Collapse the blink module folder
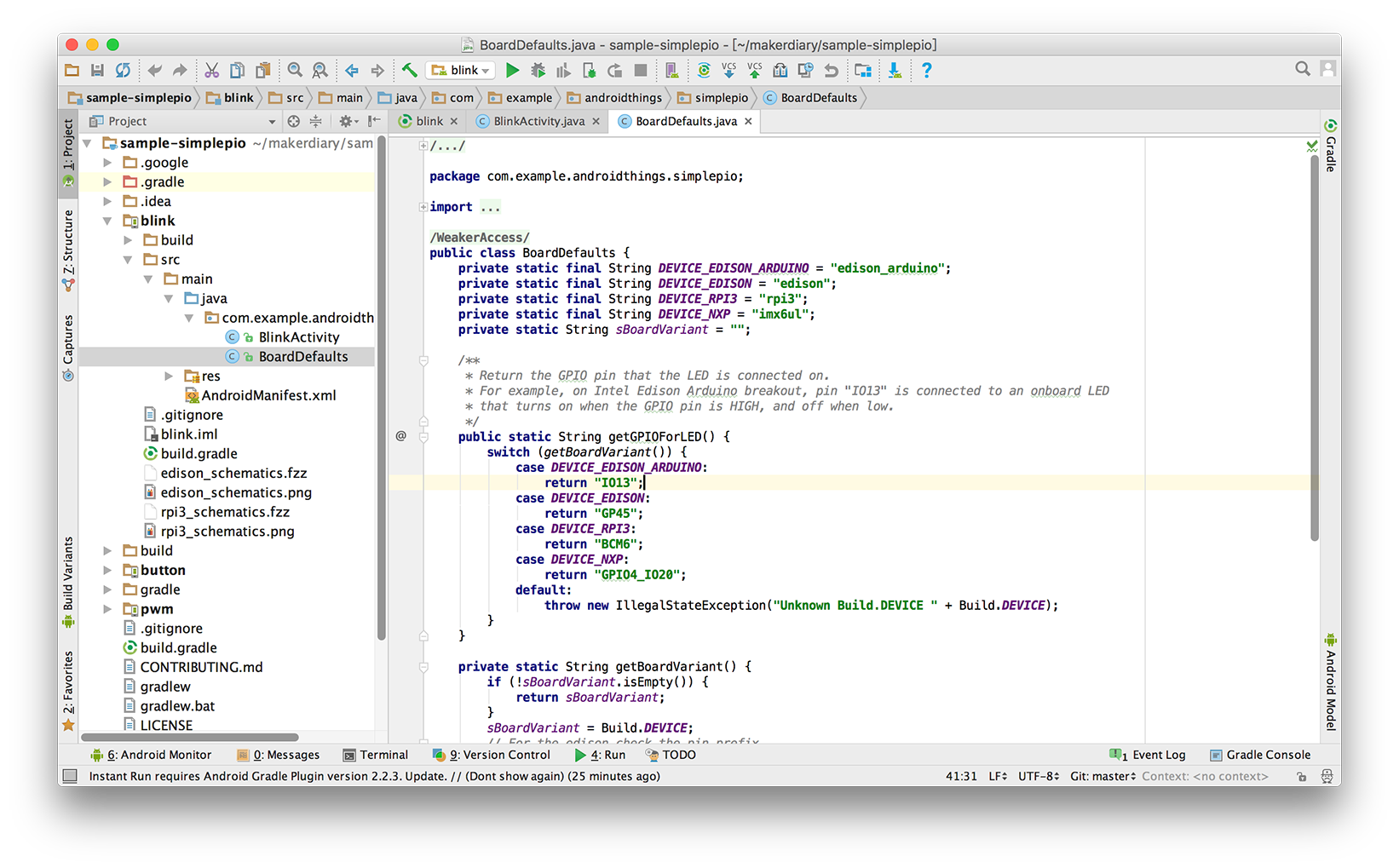This screenshot has width=1399, height=868. [107, 221]
